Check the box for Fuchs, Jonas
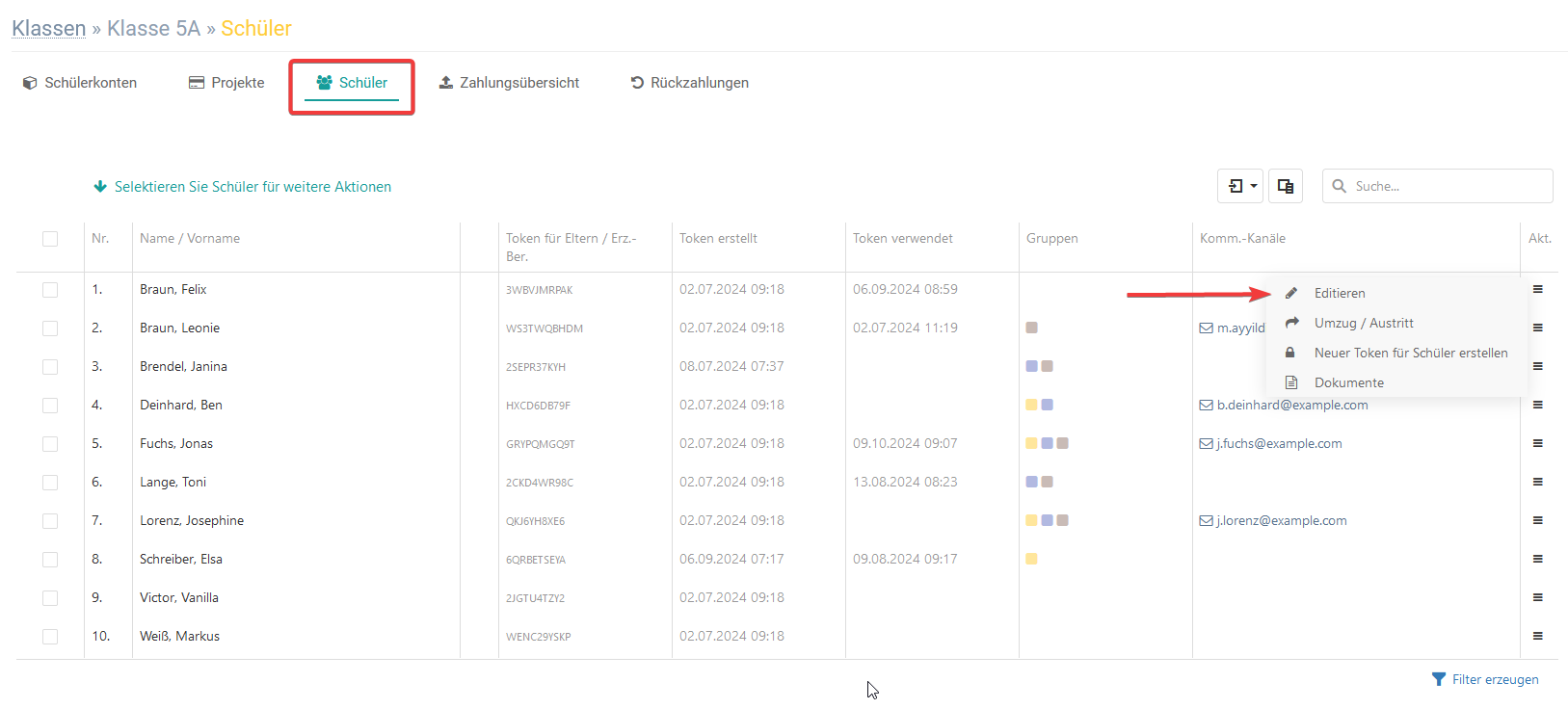Image resolution: width=1568 pixels, height=709 pixels. (50, 444)
